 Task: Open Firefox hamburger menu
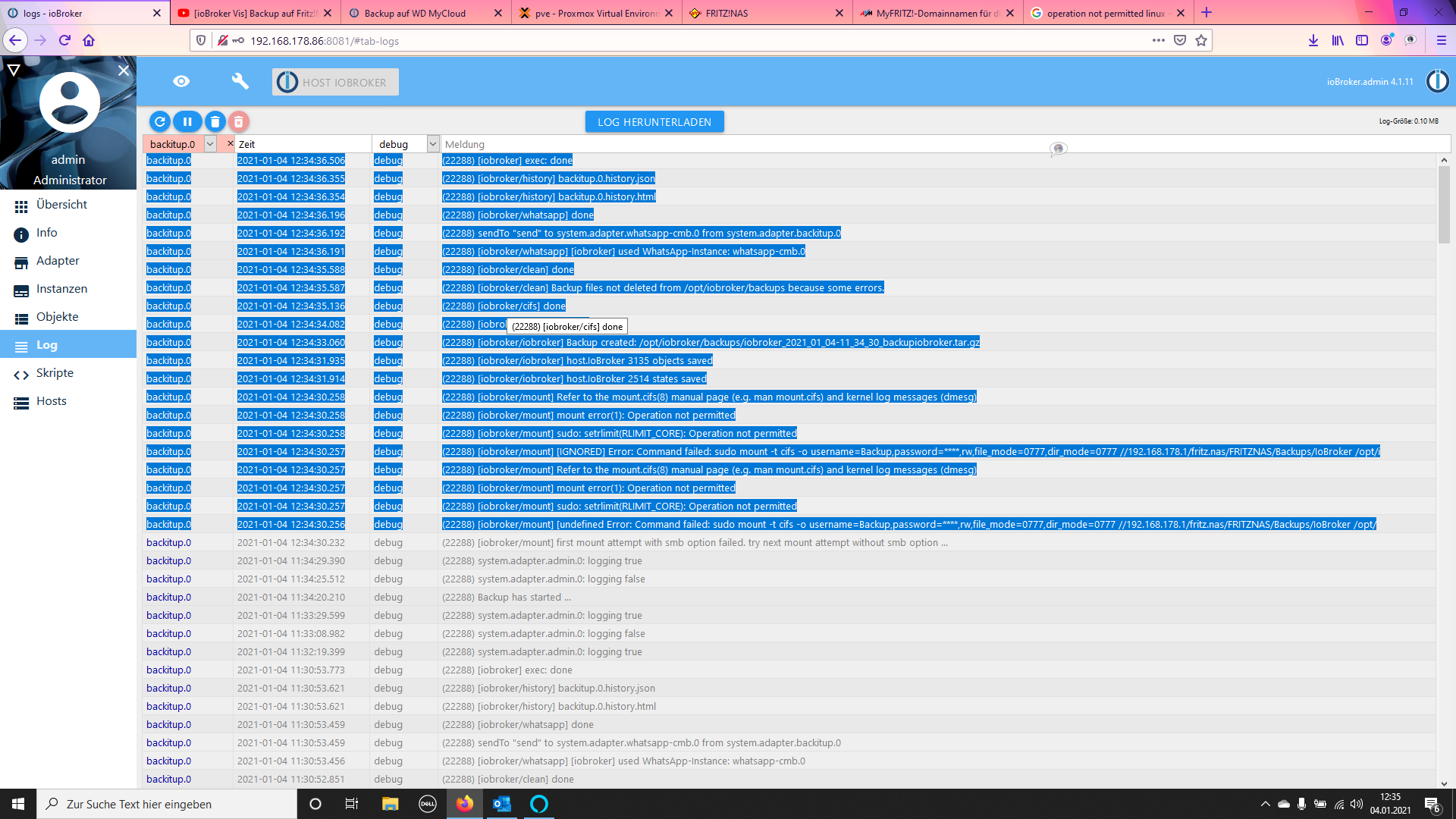[x=1442, y=41]
